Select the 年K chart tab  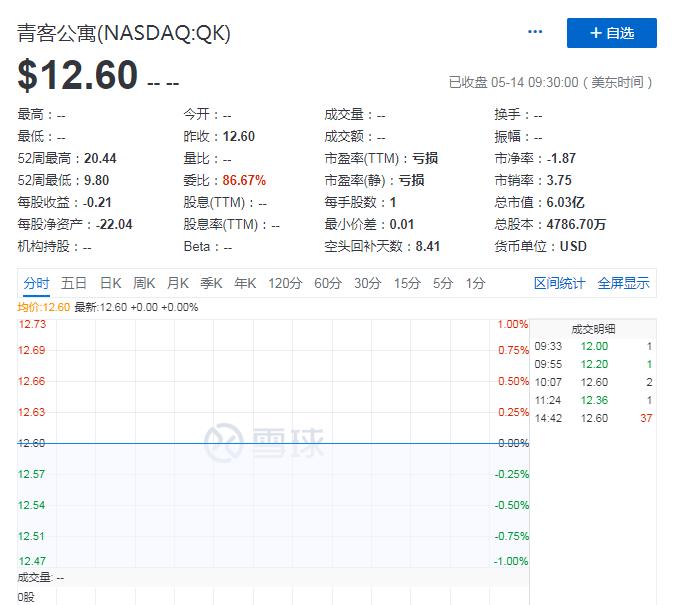[x=245, y=283]
